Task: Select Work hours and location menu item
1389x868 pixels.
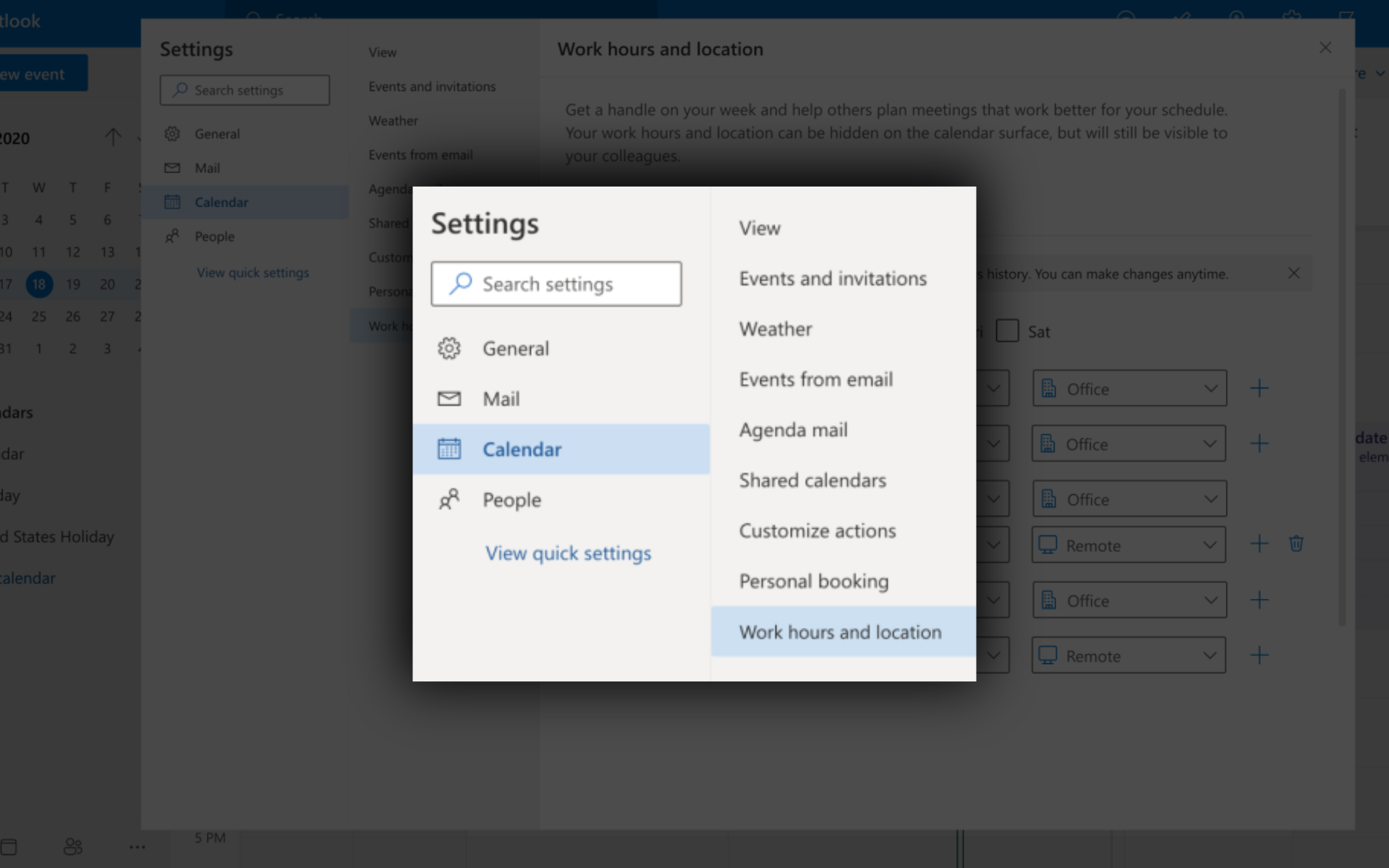Action: (840, 631)
